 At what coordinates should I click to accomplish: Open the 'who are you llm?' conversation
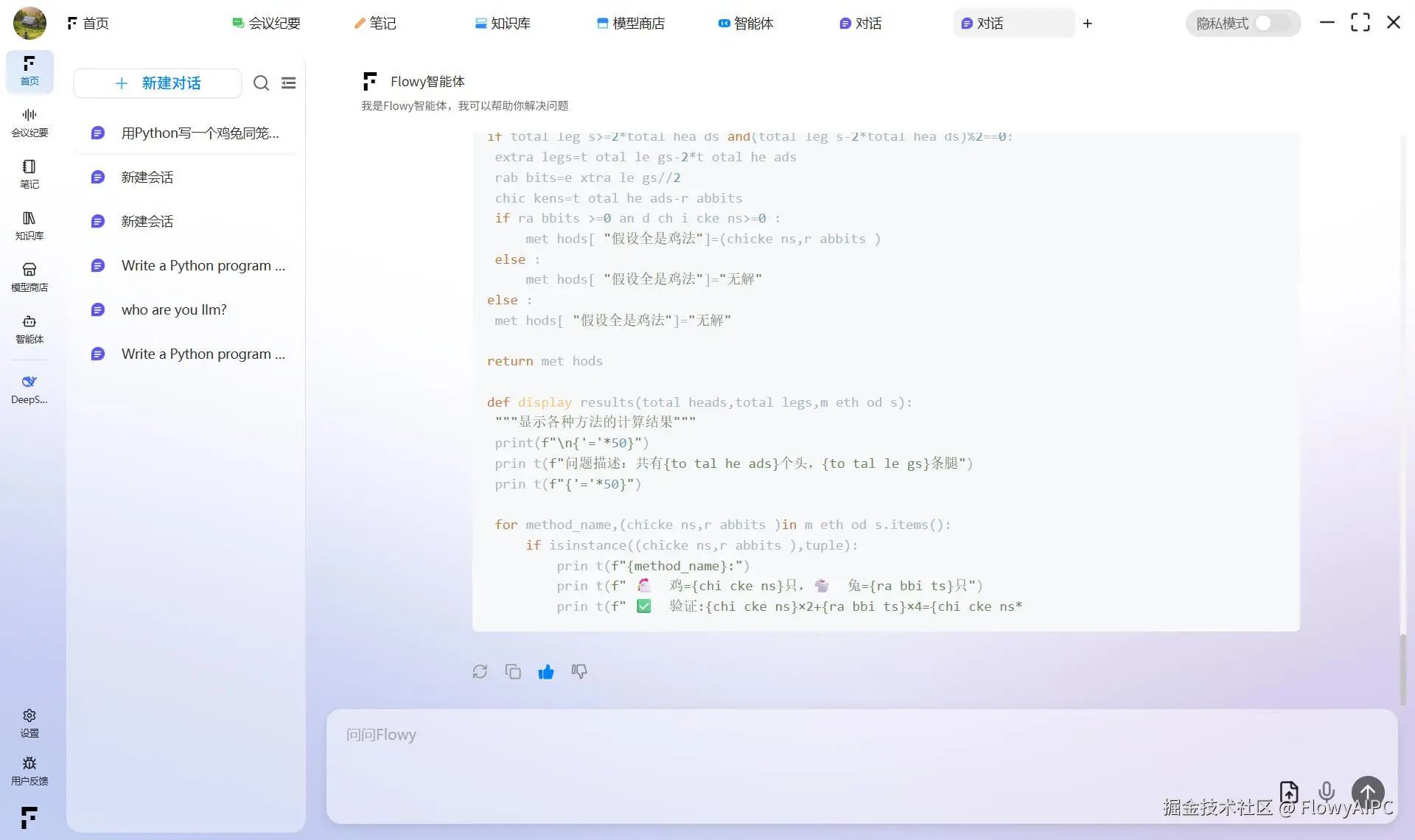(174, 309)
